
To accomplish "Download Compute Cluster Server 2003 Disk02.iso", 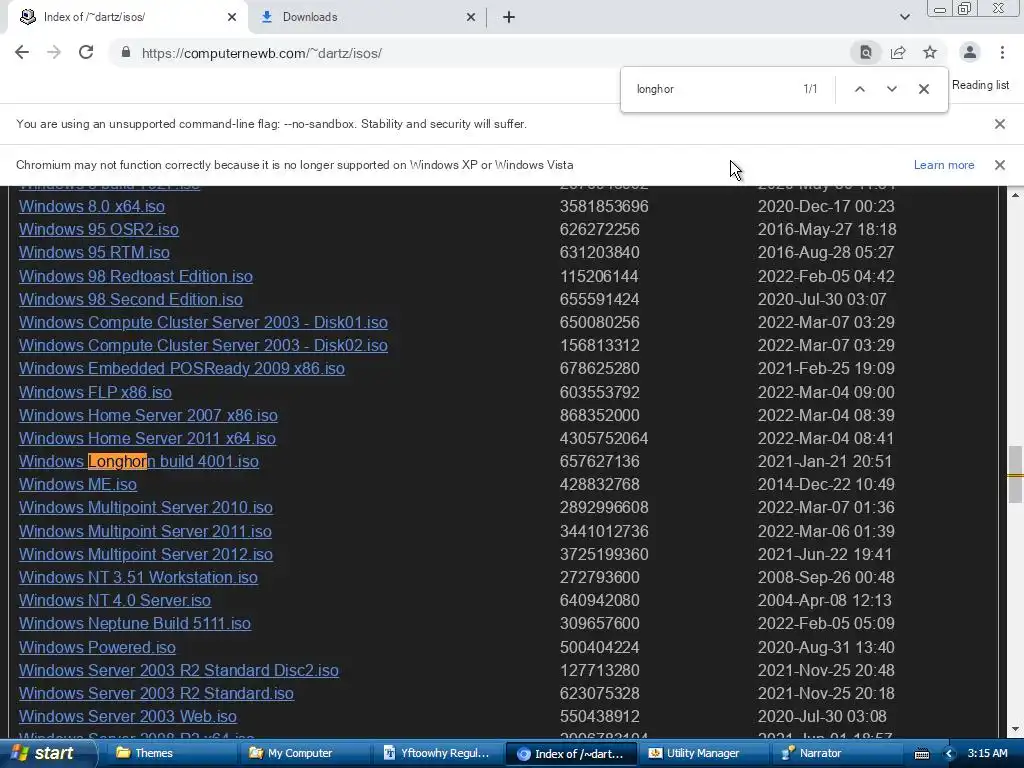I will tap(203, 345).
